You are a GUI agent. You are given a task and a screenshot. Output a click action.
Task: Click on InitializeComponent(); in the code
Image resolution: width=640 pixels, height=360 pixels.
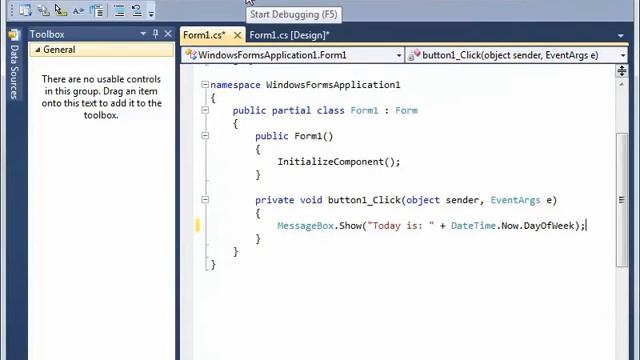click(339, 162)
